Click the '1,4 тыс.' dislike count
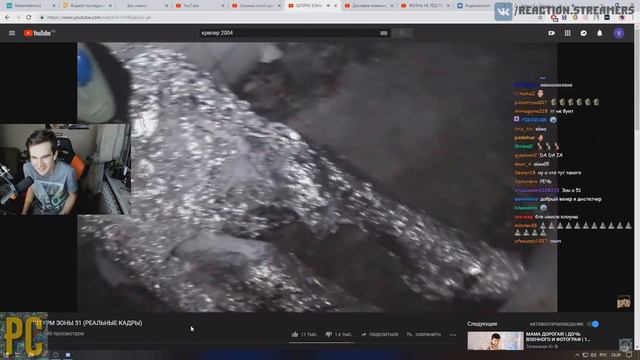 [x=343, y=334]
